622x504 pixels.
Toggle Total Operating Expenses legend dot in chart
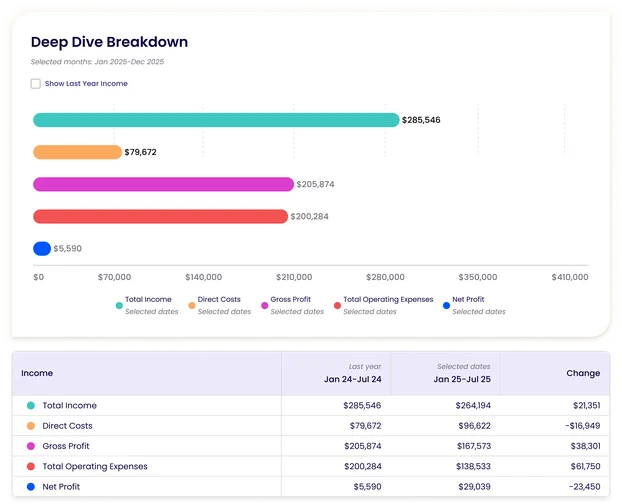coord(337,306)
